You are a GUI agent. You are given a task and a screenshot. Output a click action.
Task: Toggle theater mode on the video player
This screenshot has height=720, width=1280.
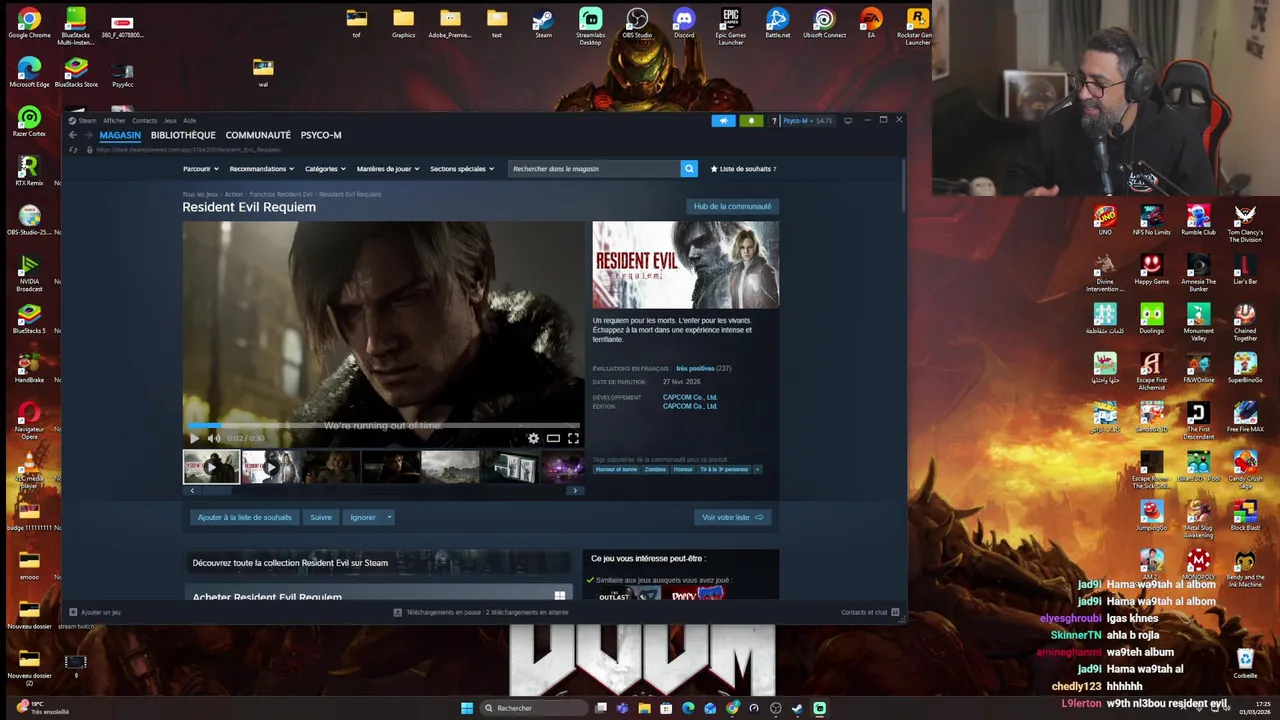(x=553, y=438)
